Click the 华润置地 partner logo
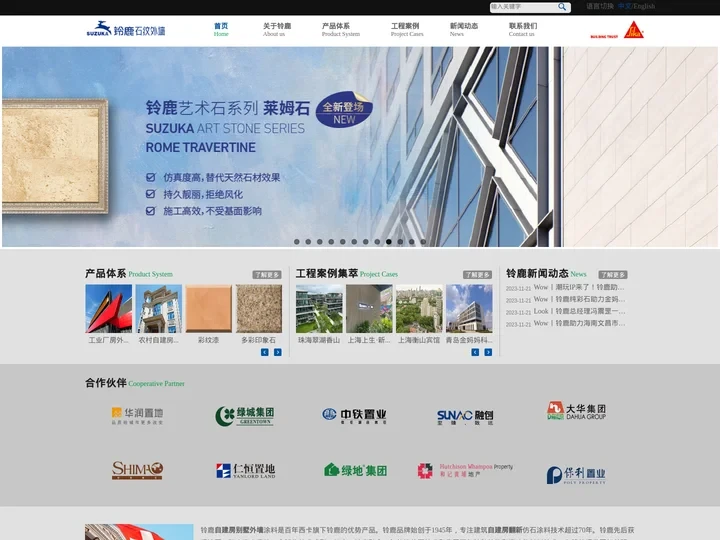720x540 pixels. point(137,416)
